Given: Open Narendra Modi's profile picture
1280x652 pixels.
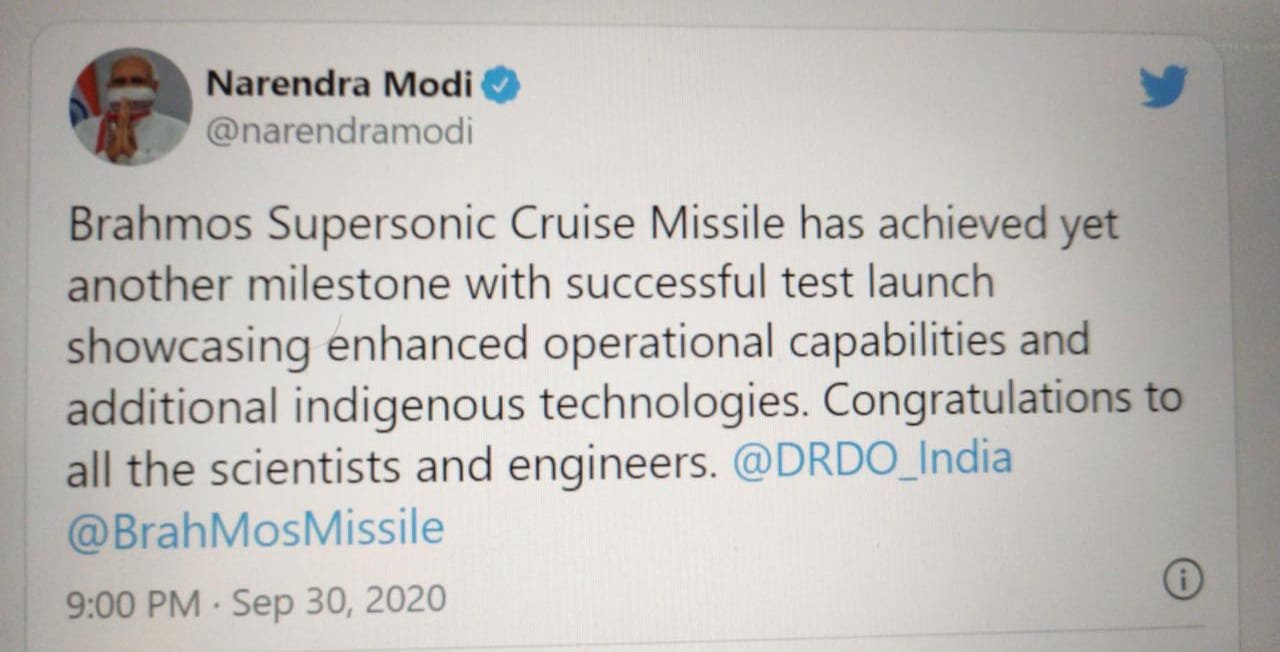Looking at the screenshot, I should 129,107.
